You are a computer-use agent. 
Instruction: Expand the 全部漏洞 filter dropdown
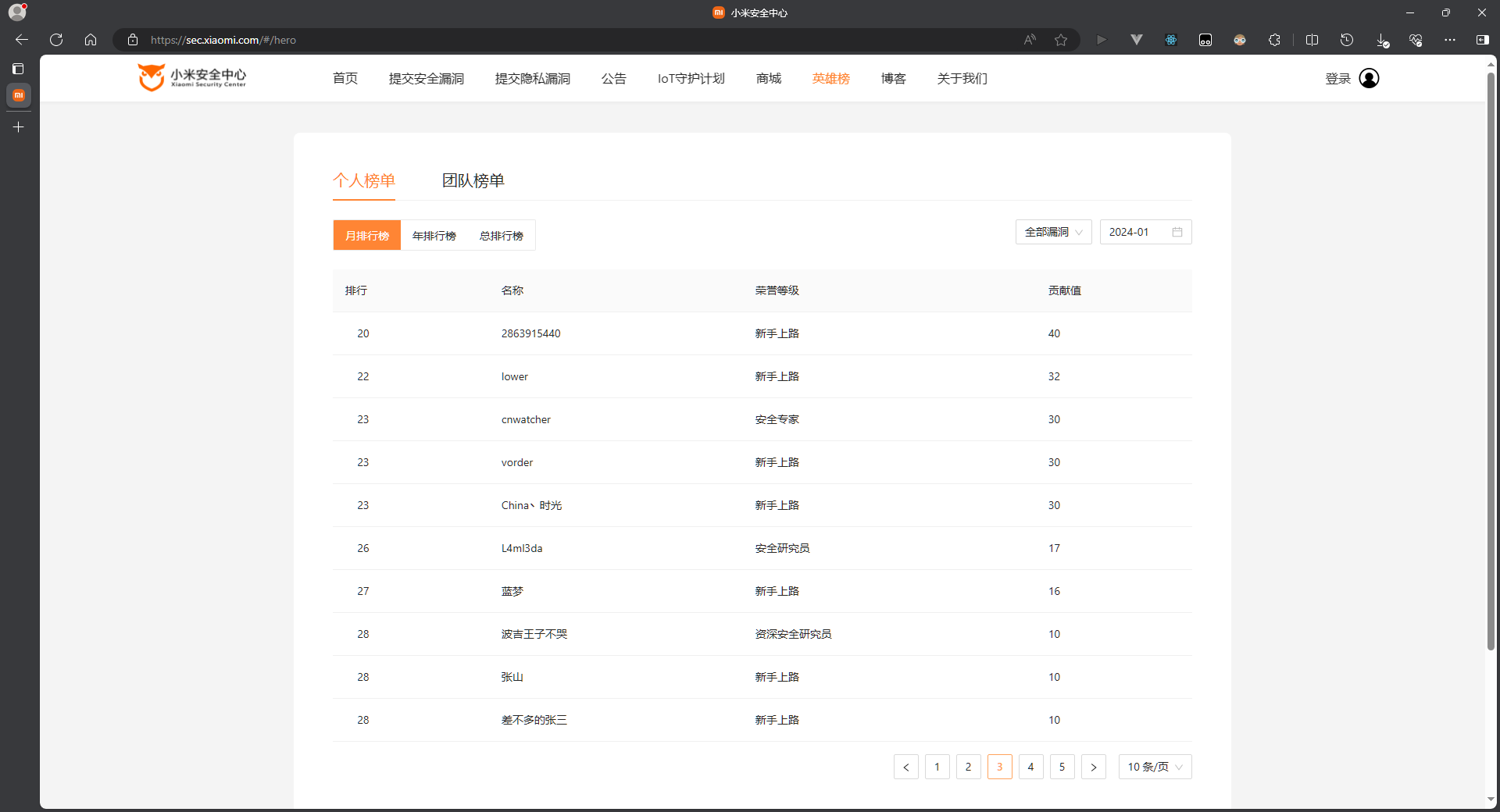click(x=1054, y=232)
